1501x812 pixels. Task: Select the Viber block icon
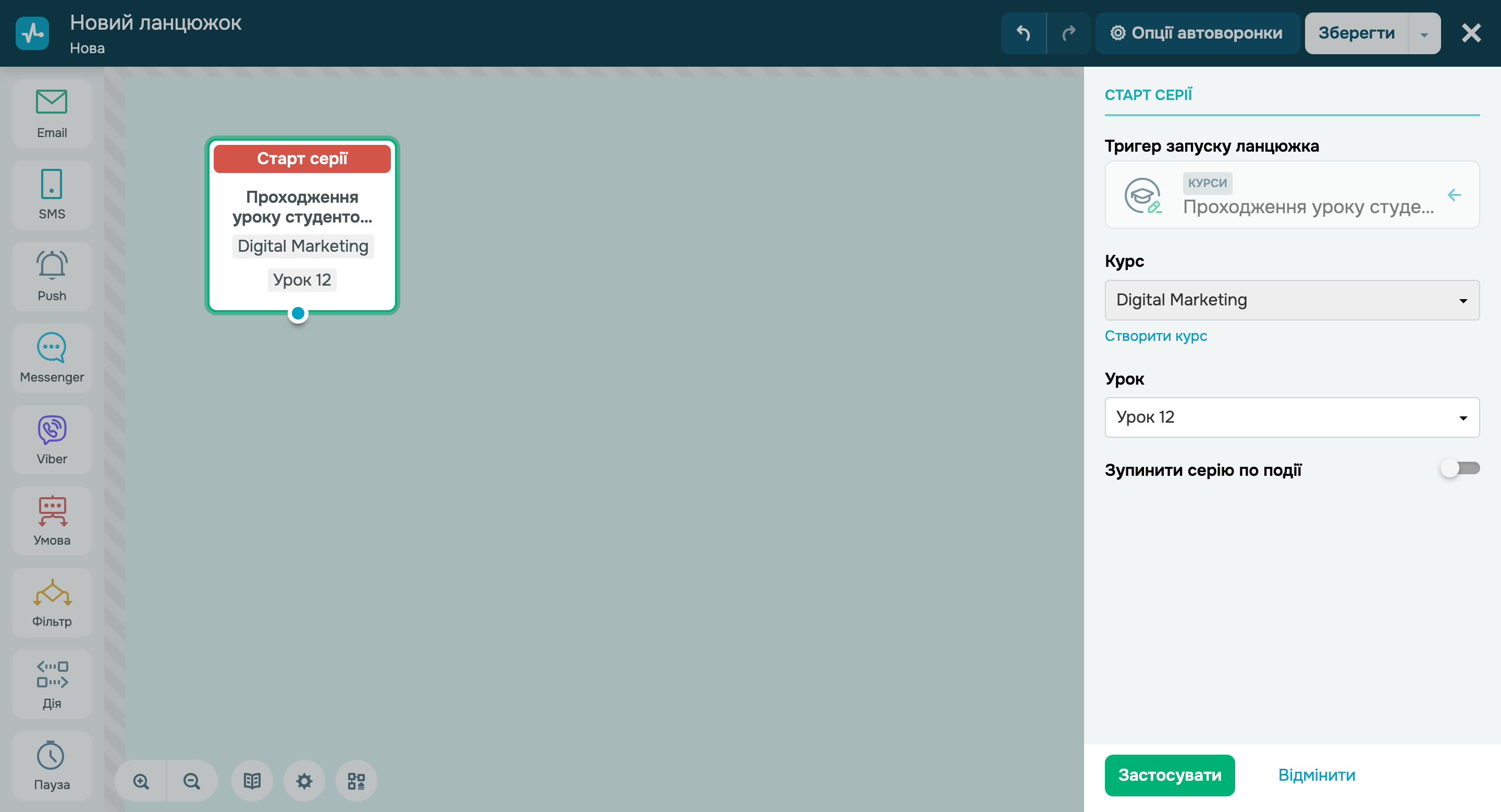pos(52,440)
